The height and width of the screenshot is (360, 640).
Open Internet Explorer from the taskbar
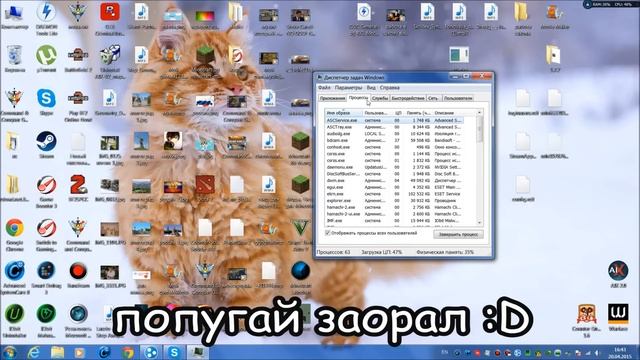point(33,352)
